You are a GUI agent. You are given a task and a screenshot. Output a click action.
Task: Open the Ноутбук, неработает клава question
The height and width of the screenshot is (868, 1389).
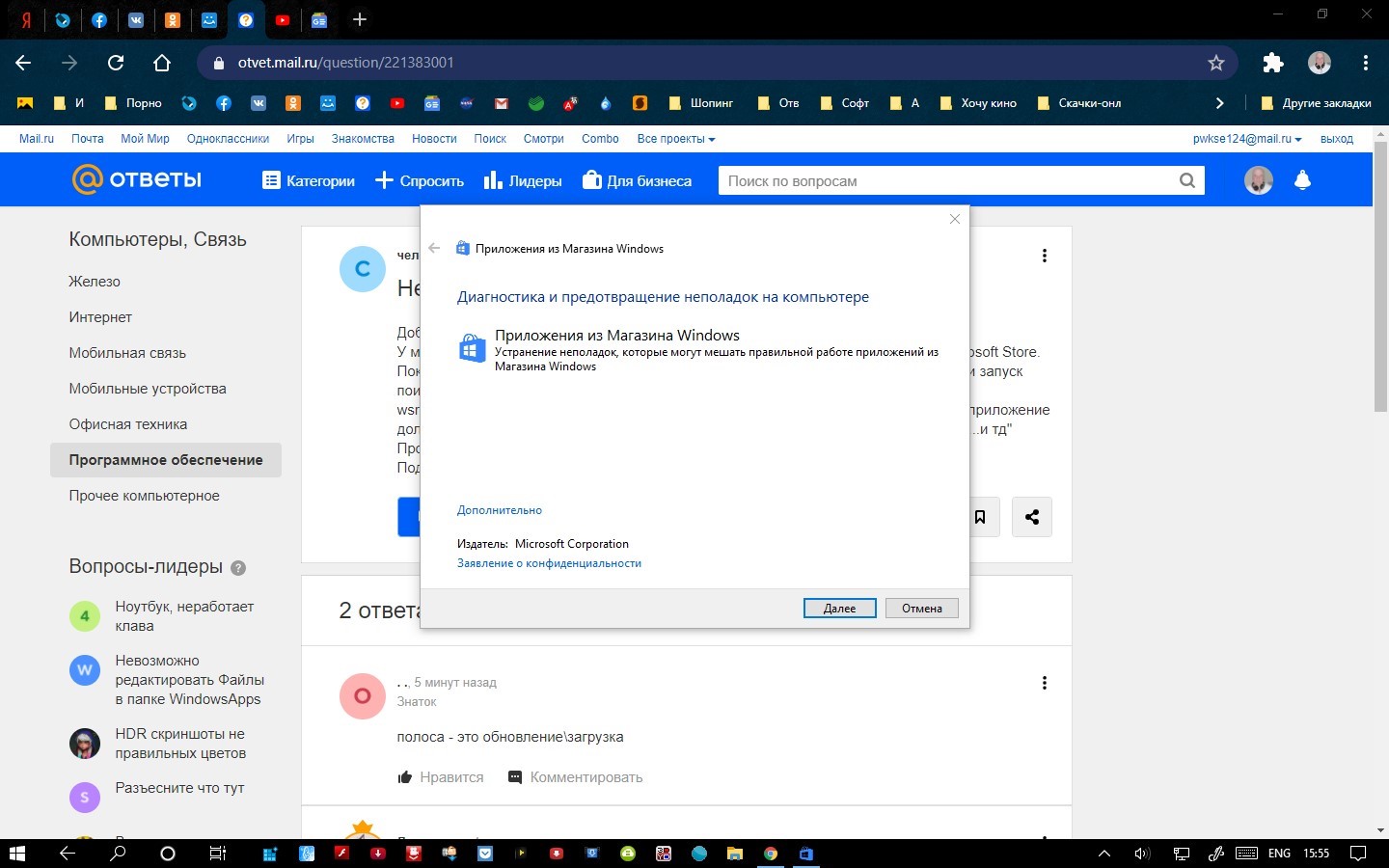pyautogui.click(x=184, y=616)
